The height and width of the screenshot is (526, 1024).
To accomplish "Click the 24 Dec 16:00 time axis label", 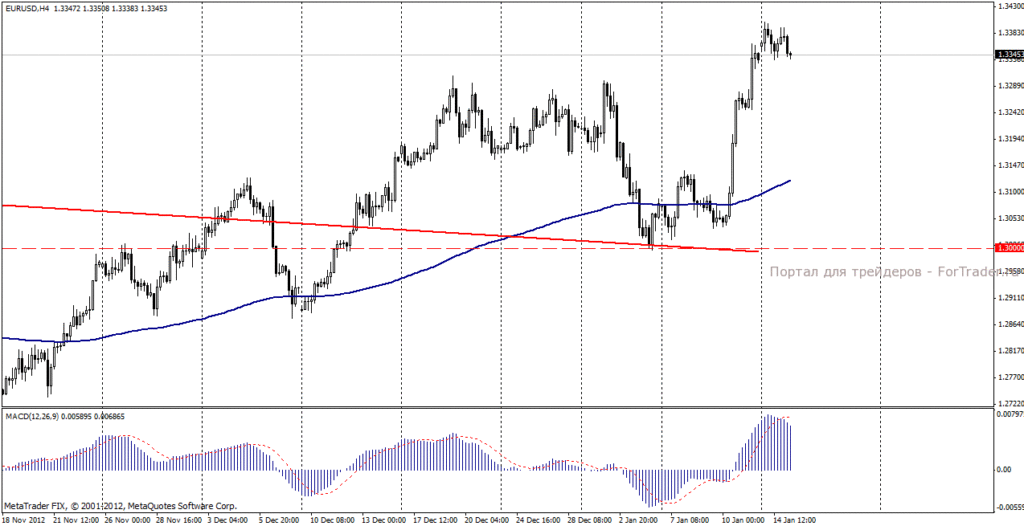I will [x=539, y=520].
